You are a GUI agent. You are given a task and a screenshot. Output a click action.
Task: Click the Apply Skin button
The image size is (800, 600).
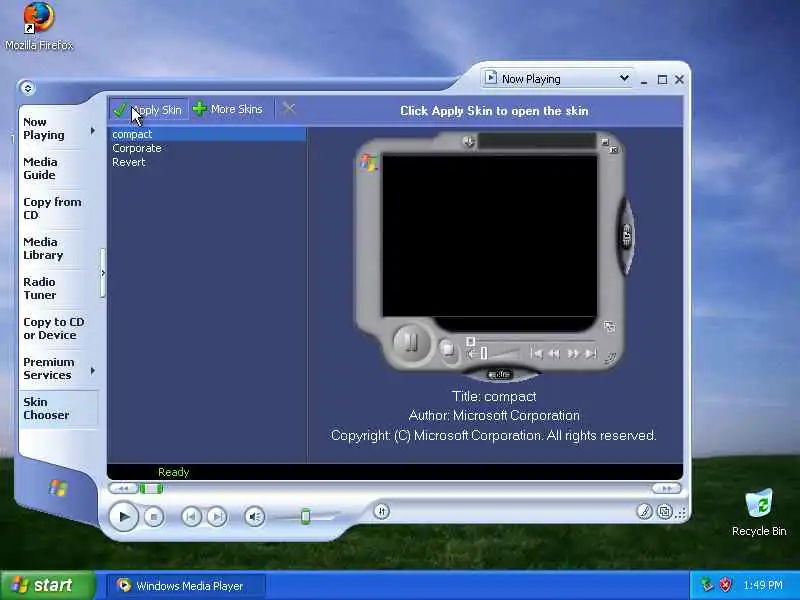coord(148,109)
